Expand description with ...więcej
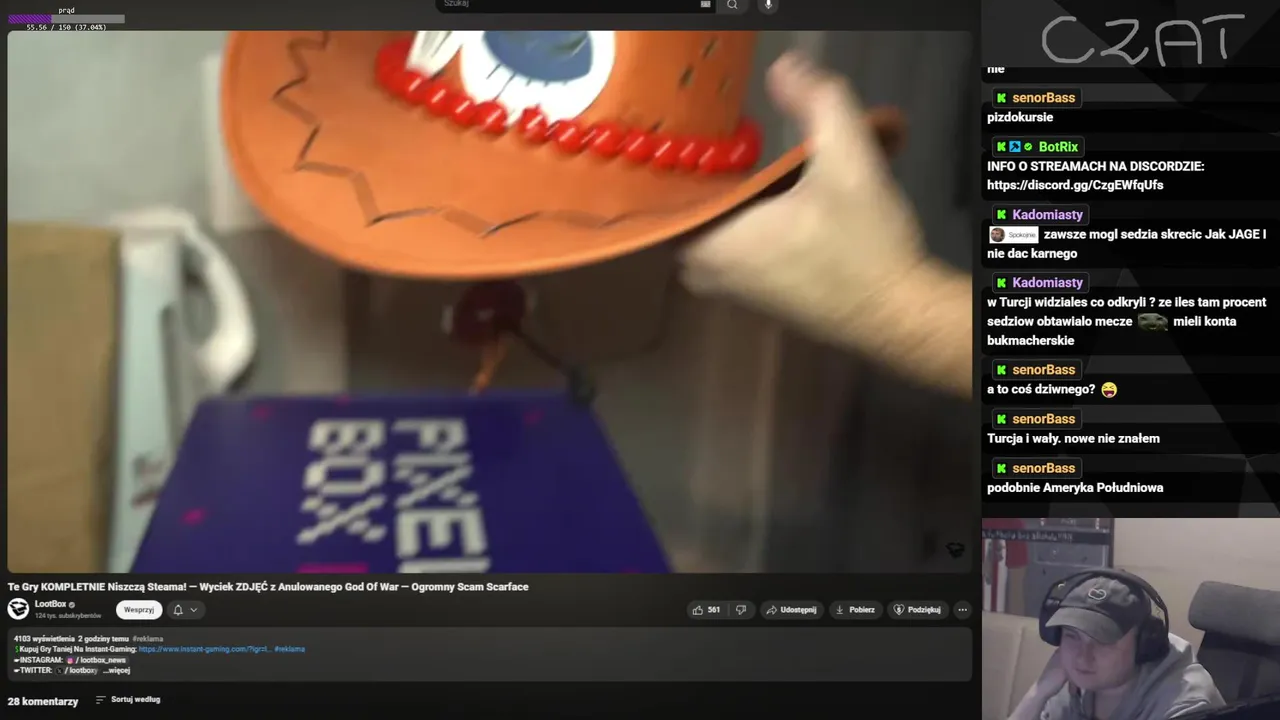Screen dimensions: 1280x720 coord(116,670)
